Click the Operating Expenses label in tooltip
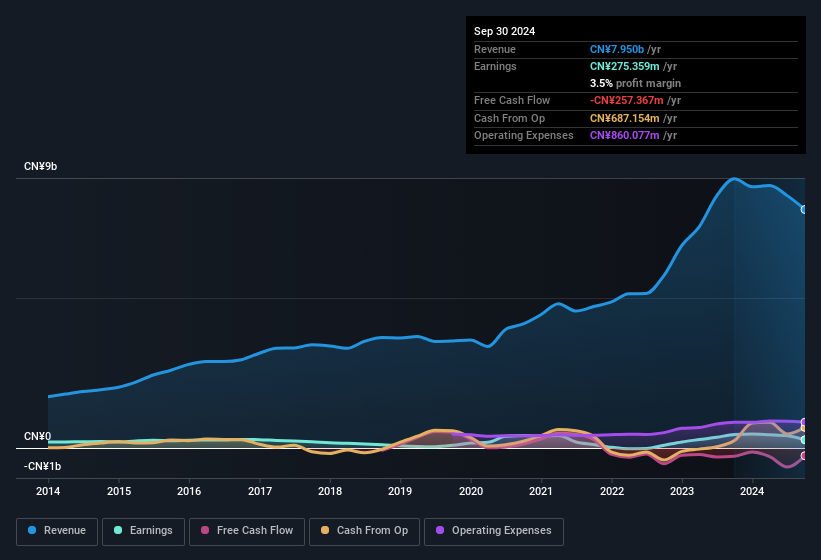 [x=524, y=135]
